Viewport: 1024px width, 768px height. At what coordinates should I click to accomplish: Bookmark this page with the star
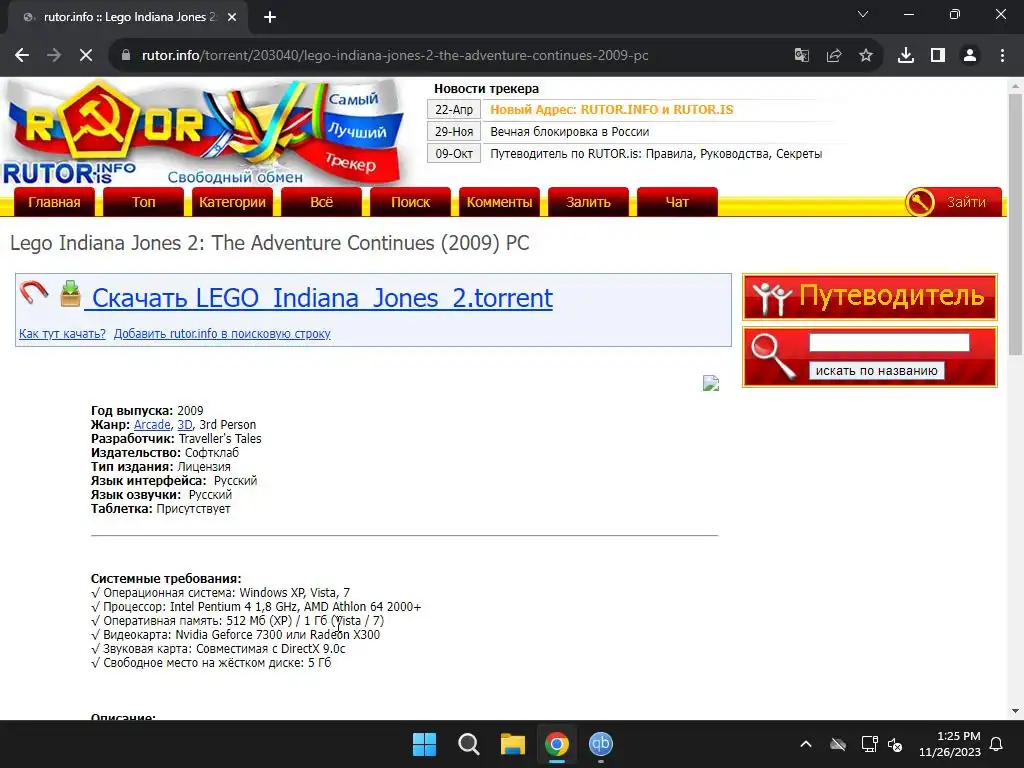coord(865,56)
